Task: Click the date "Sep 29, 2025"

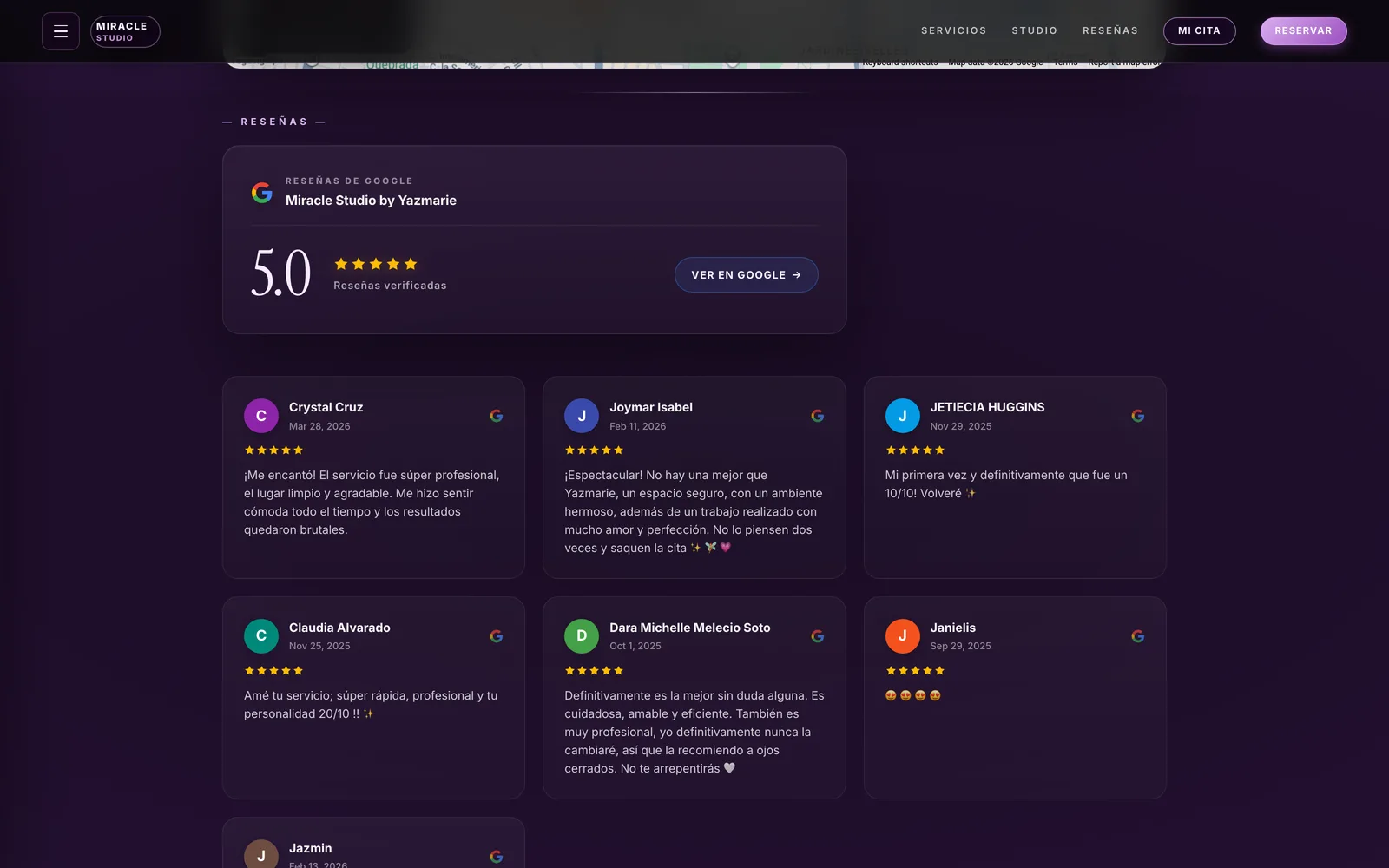Action: coord(960,646)
